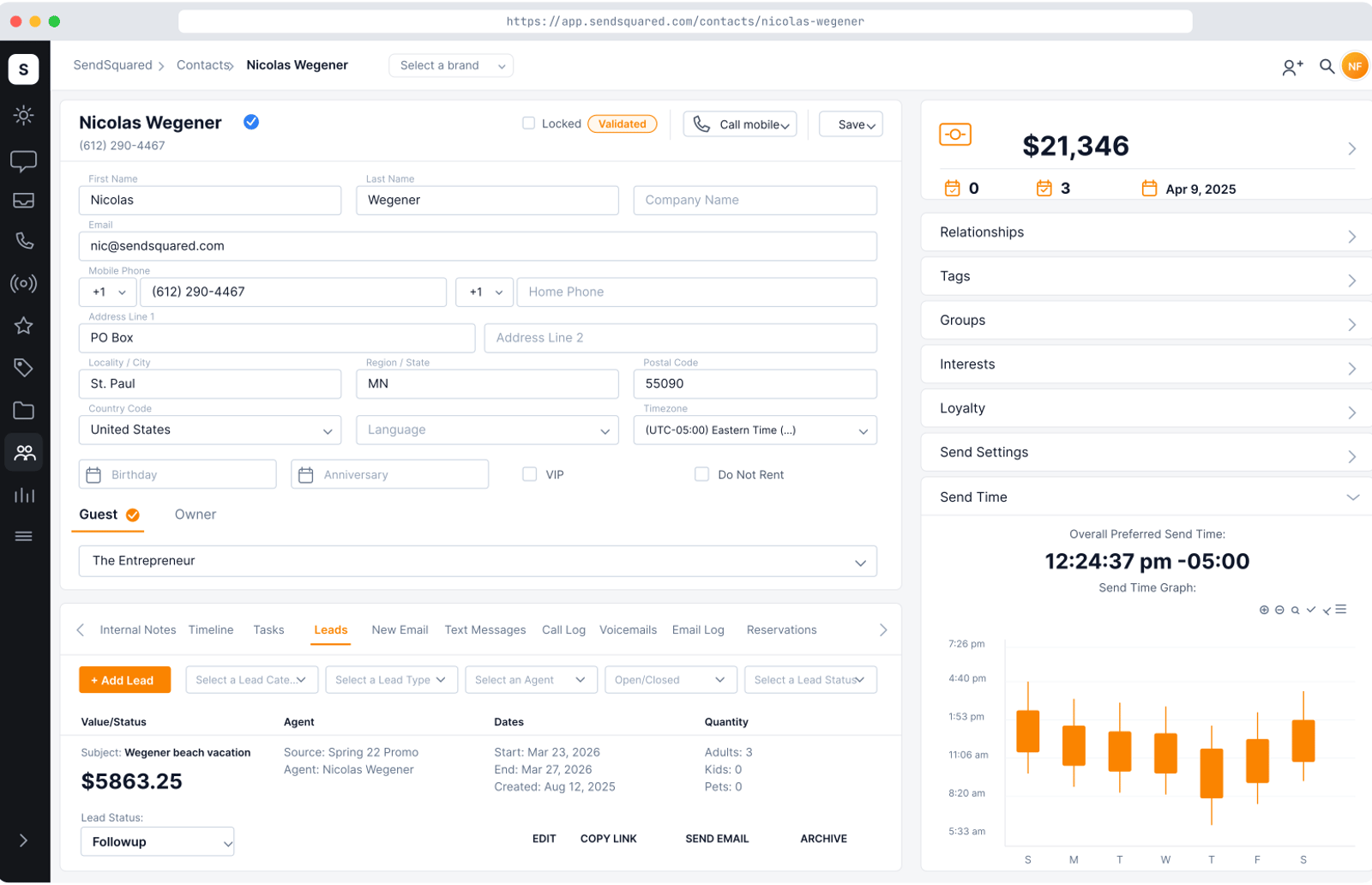Viewport: 1372px width, 885px height.
Task: Open the Save dropdown button
Action: tap(851, 124)
